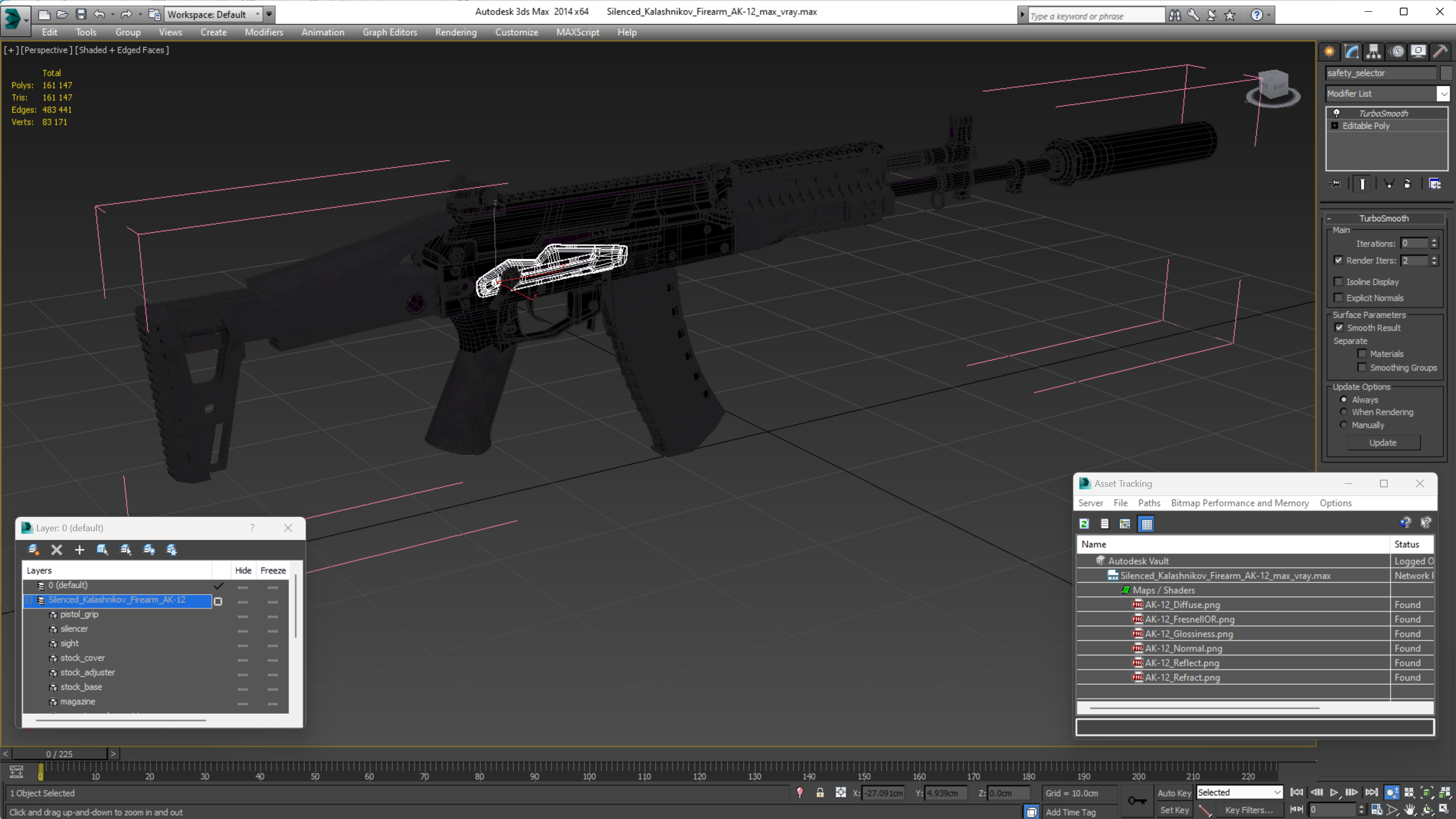
Task: Open Configure Modifier Sets icon
Action: (1435, 184)
